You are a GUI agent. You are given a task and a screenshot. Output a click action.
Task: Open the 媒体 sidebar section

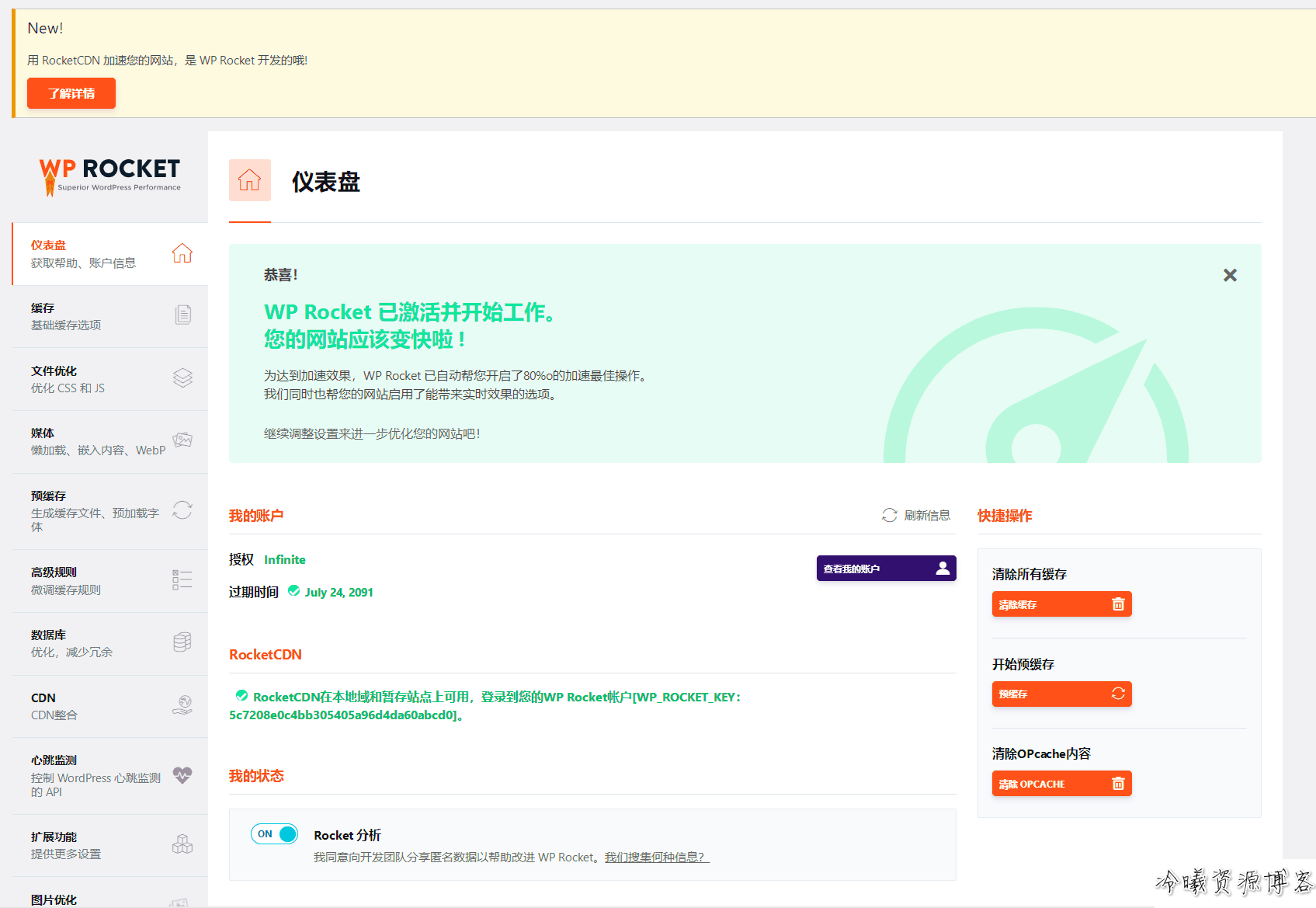(x=110, y=441)
